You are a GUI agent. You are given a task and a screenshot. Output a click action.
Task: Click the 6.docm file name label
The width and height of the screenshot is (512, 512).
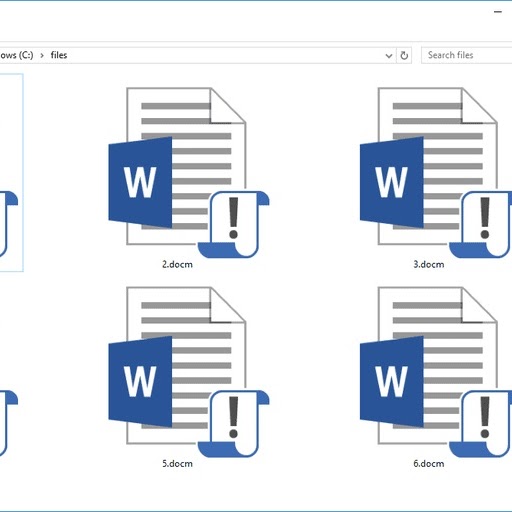[x=429, y=464]
